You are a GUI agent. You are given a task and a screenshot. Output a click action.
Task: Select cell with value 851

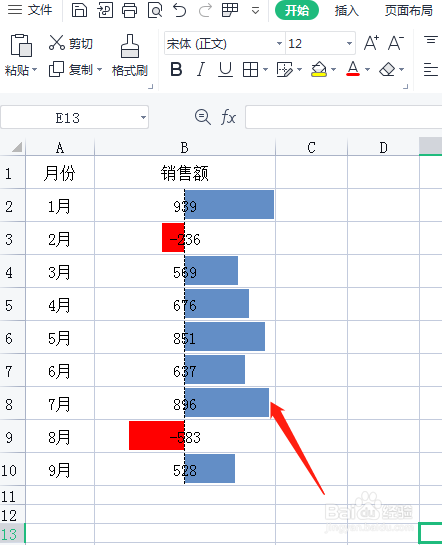185,337
